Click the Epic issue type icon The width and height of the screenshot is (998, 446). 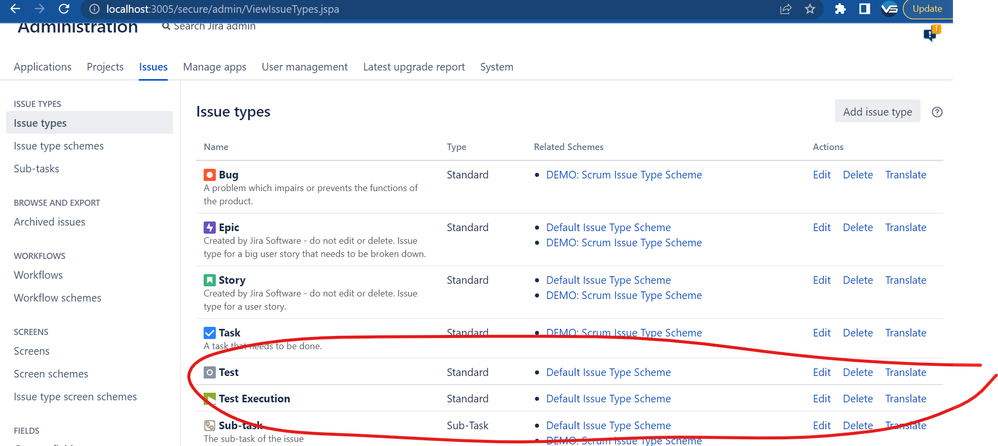(x=209, y=228)
